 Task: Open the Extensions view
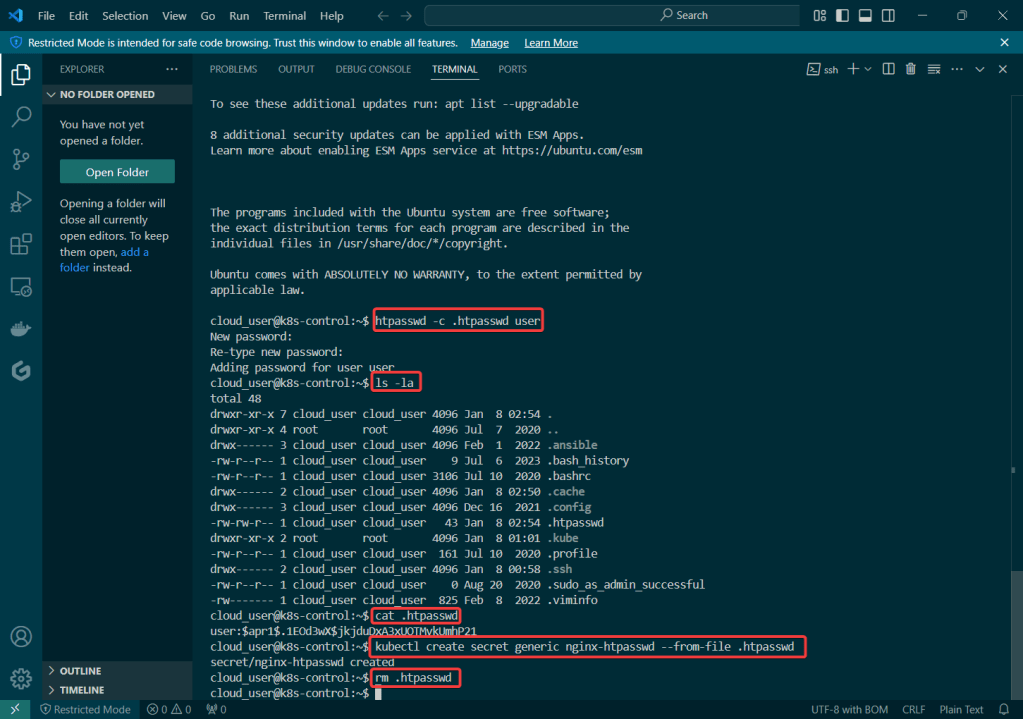click(20, 245)
